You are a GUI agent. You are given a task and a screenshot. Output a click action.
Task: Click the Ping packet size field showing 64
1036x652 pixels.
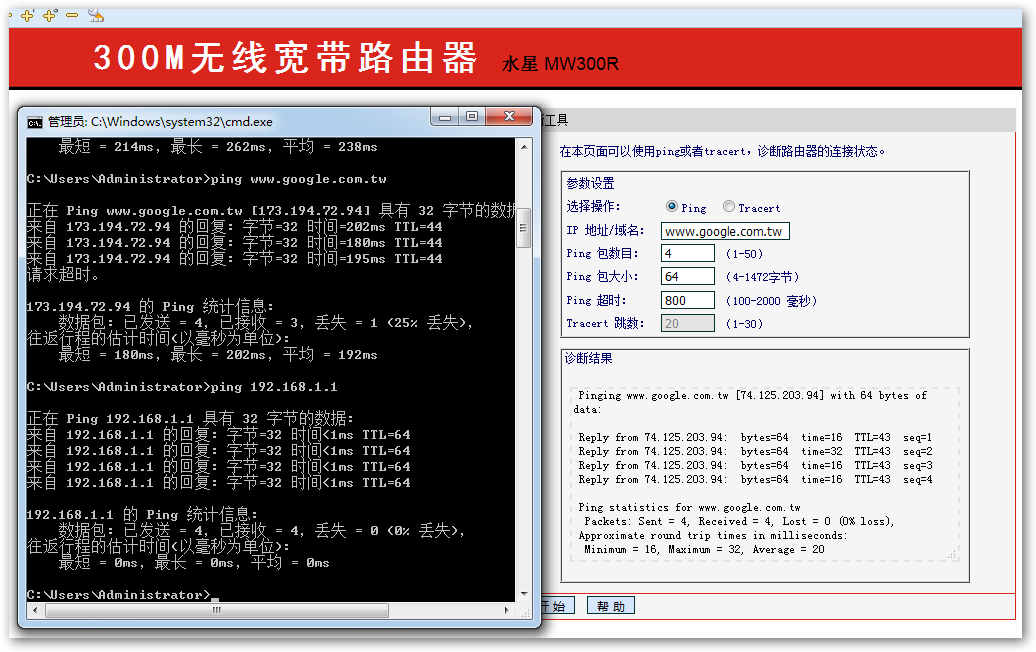click(x=688, y=277)
